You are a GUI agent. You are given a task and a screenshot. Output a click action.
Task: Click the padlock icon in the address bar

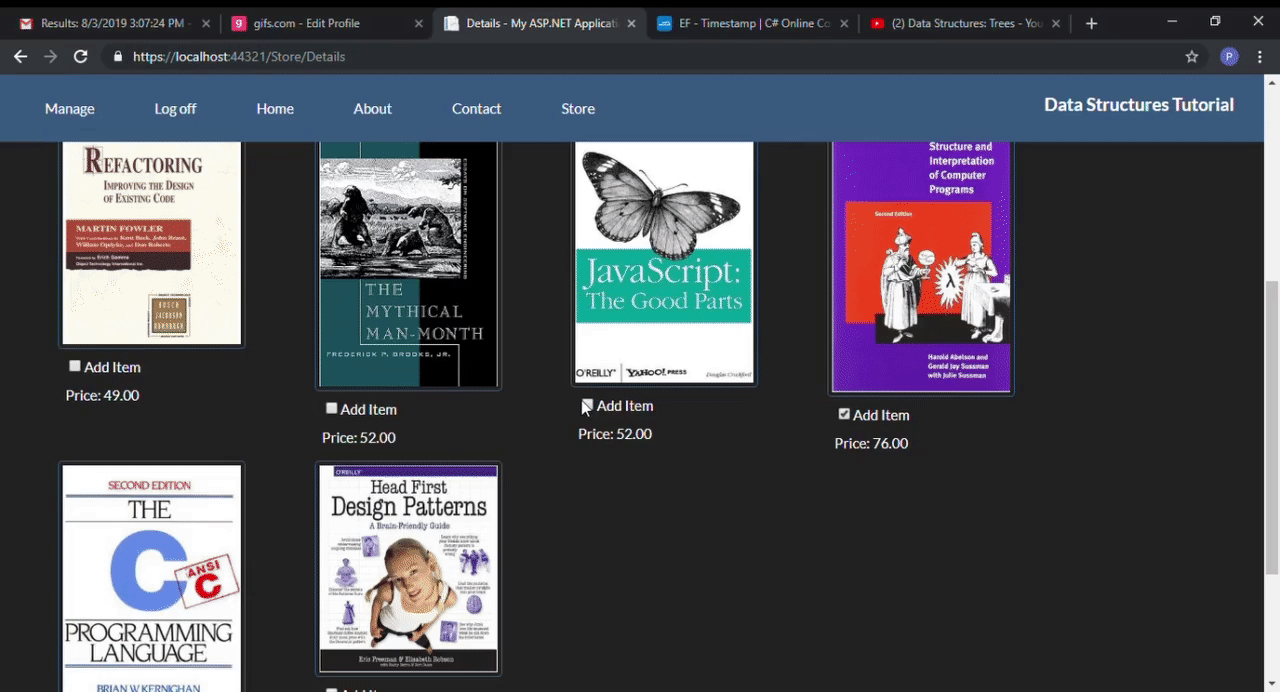[118, 57]
